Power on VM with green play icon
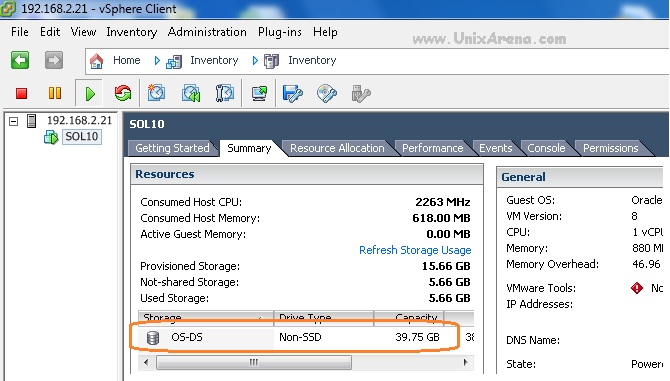Image resolution: width=670 pixels, height=381 pixels. pyautogui.click(x=90, y=94)
